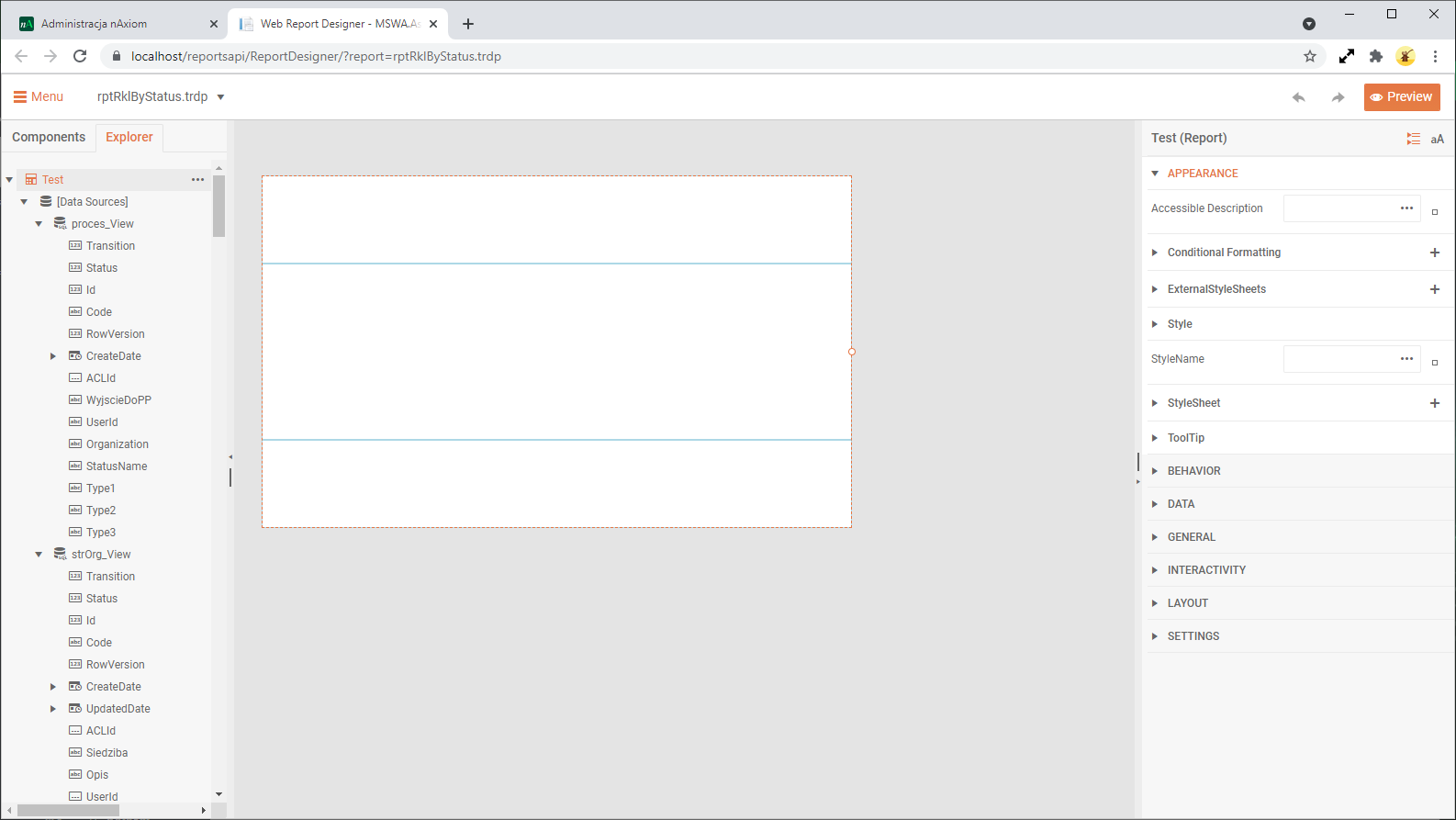Click the undo arrow in the toolbar
Image resolution: width=1456 pixels, height=820 pixels.
coord(1298,97)
